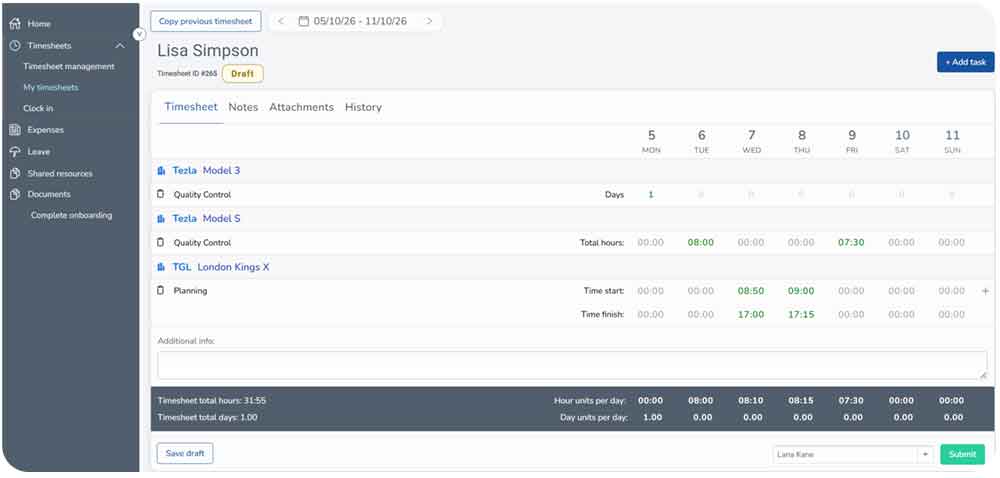Click Timesheet total hours: 31:55 text
The width and height of the screenshot is (1000, 478).
pyautogui.click(x=212, y=401)
